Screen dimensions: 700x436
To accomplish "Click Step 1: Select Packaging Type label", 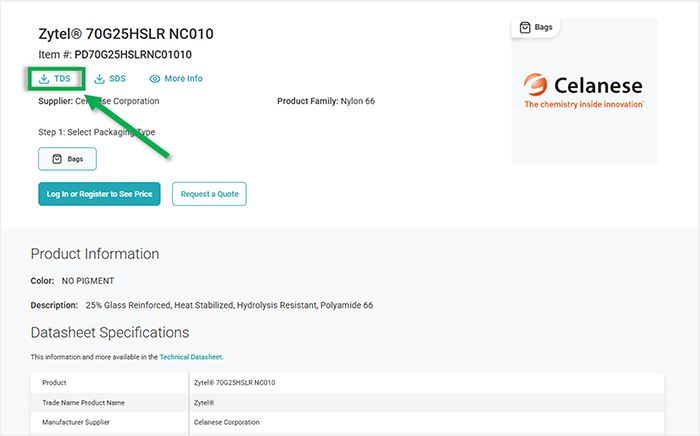I will click(97, 132).
